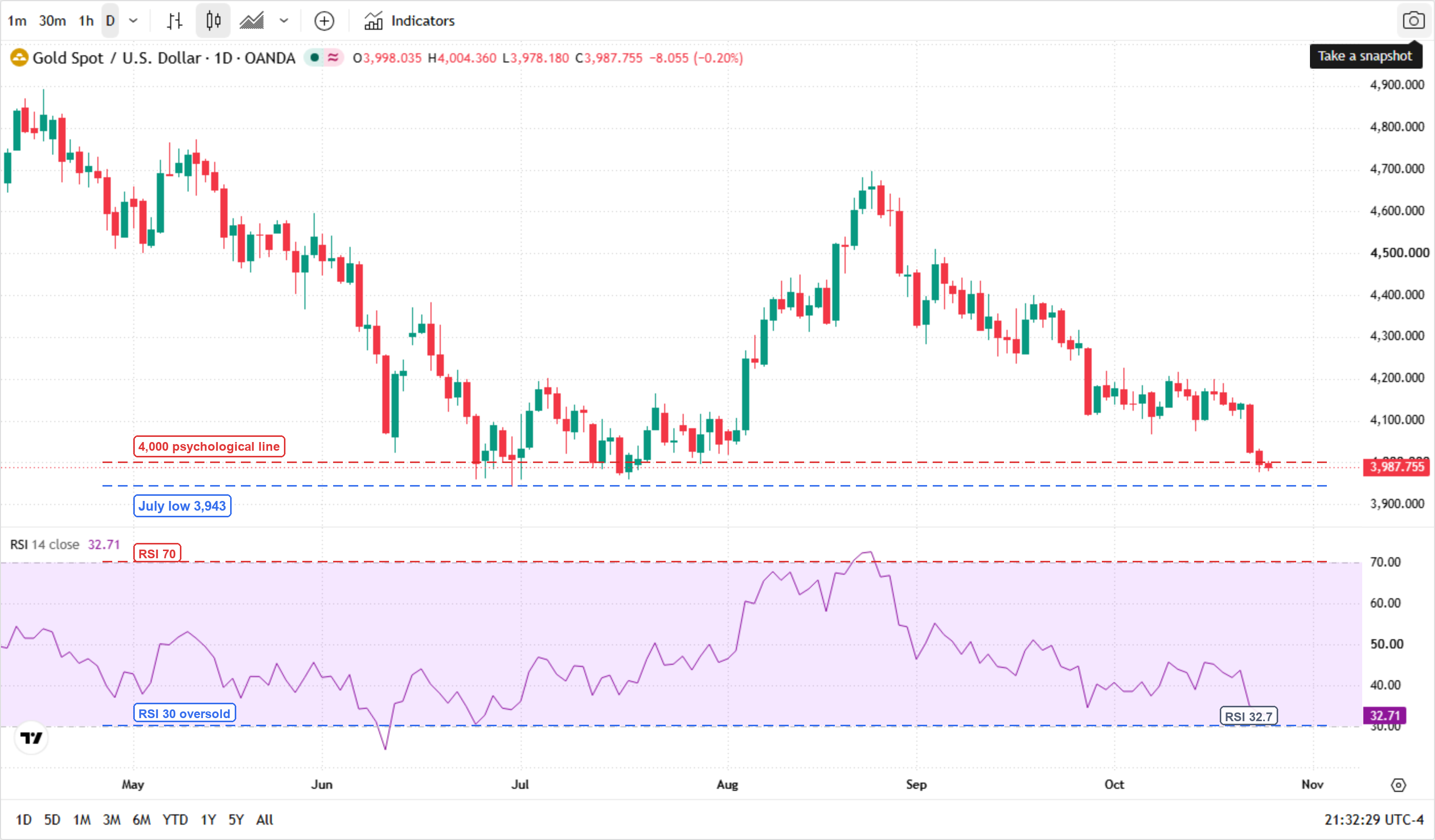This screenshot has height=840, width=1435.
Task: Select the 'RSI 32.7' callout label
Action: click(1249, 717)
